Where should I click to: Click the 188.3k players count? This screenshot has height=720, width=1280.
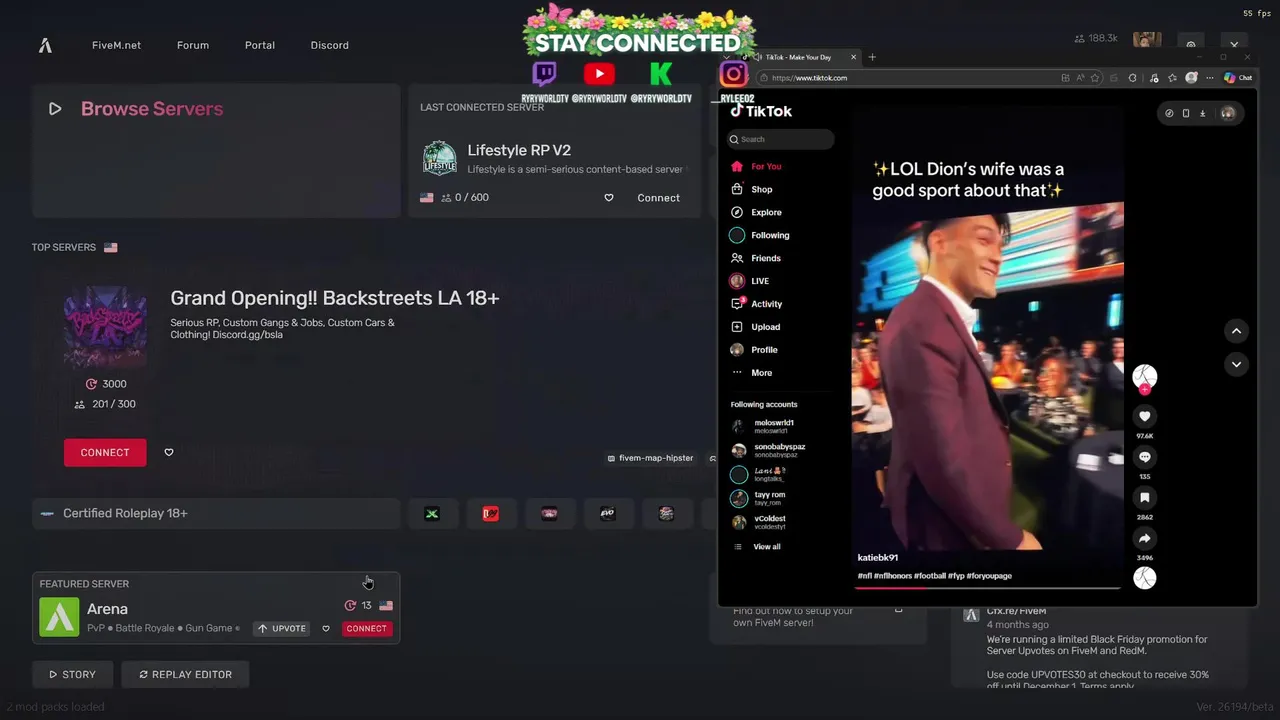tap(1096, 38)
